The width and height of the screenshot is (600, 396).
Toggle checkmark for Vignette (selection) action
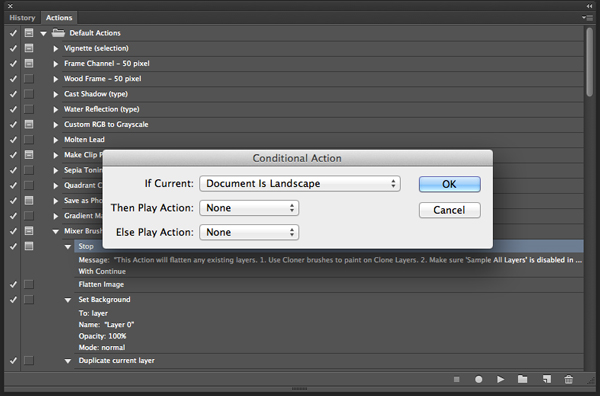click(x=13, y=48)
